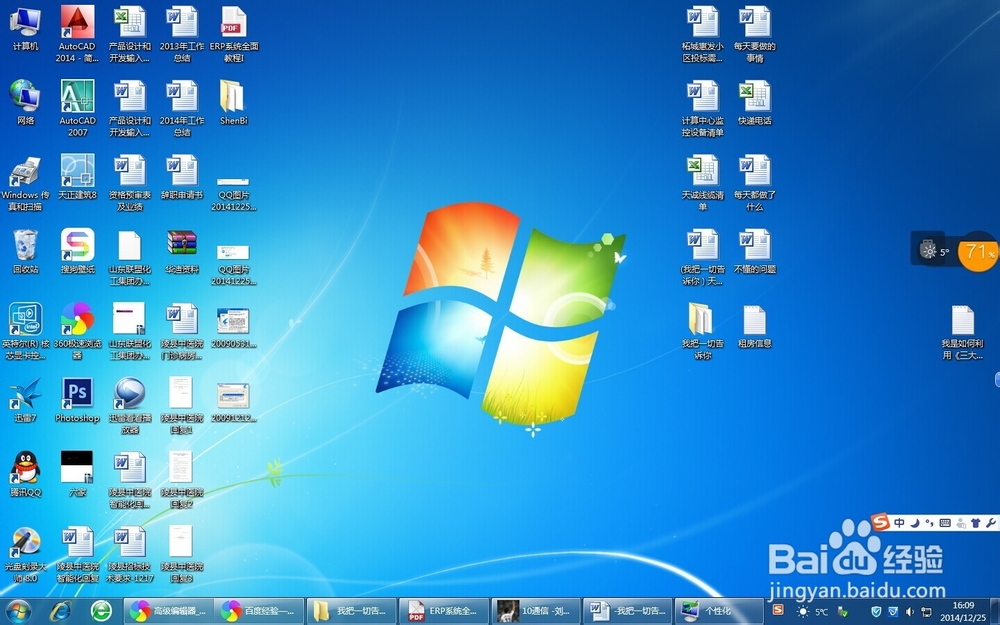Open the Windows Start menu
Screen dimensions: 1000x625
[x=18, y=612]
